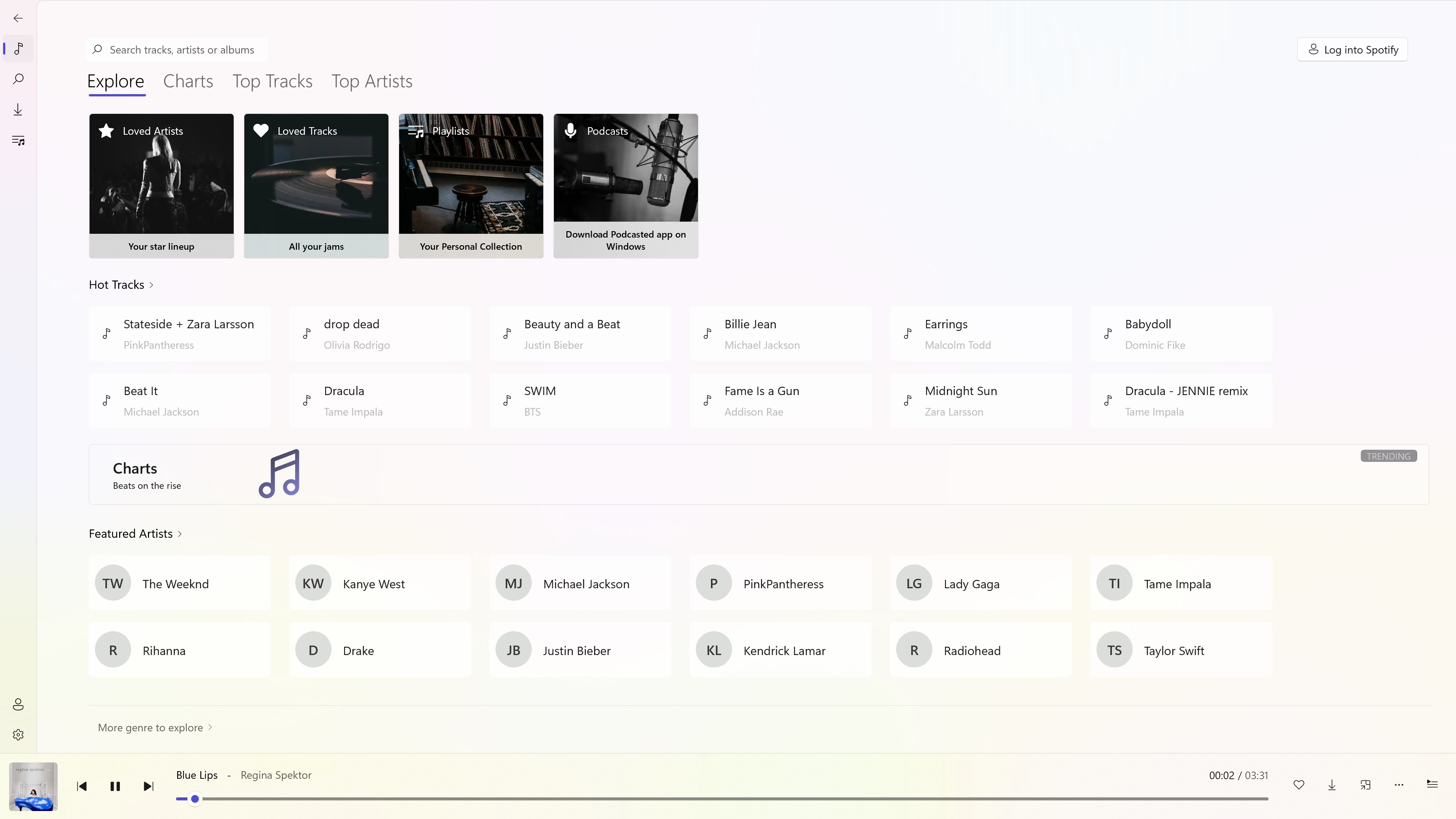The image size is (1456, 819).
Task: Seek along the track progress slider
Action: pyautogui.click(x=722, y=799)
